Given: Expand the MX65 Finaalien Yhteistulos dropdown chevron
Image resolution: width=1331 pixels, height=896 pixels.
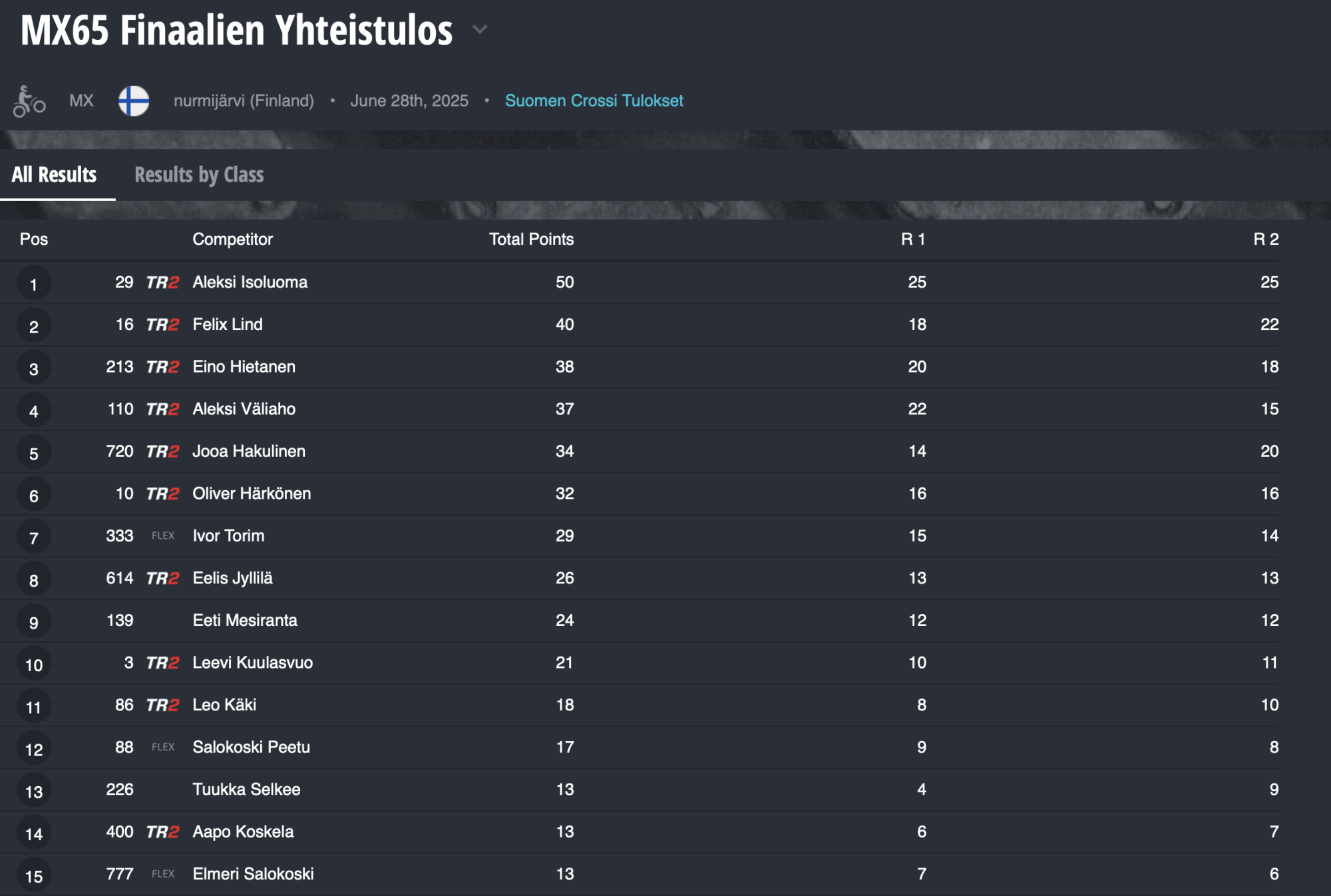Looking at the screenshot, I should coord(480,29).
